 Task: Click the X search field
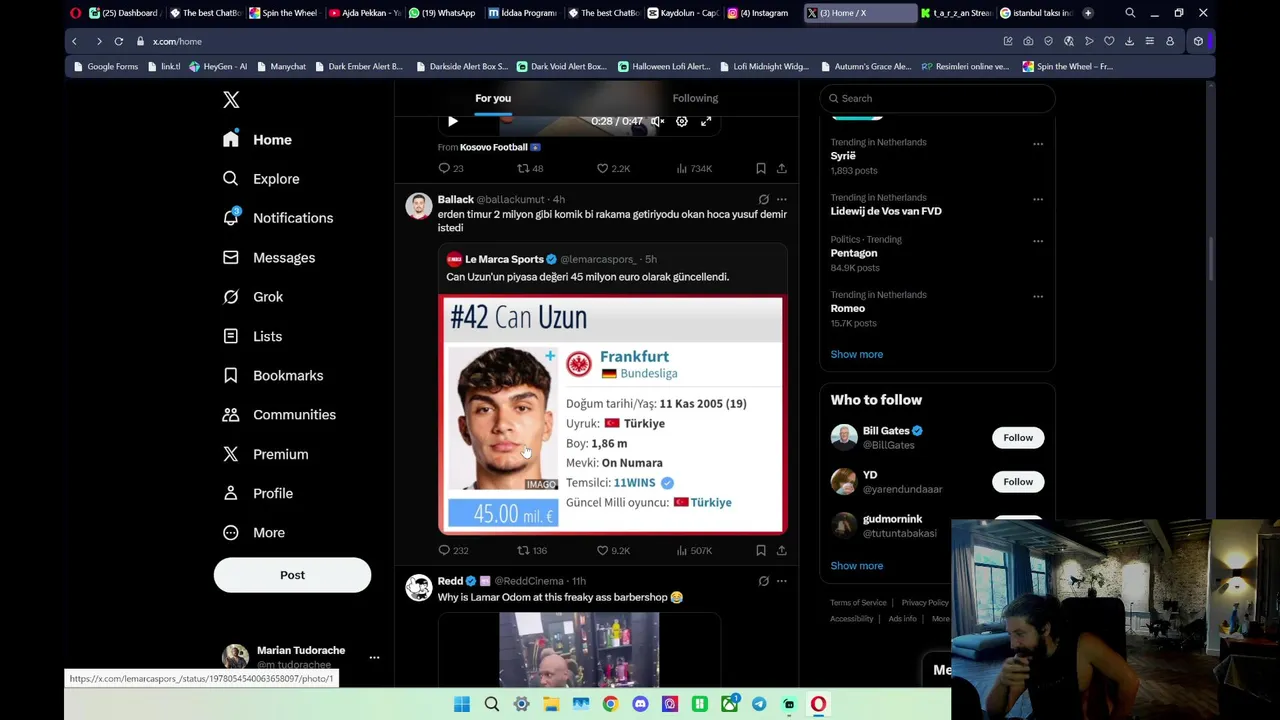[x=937, y=98]
